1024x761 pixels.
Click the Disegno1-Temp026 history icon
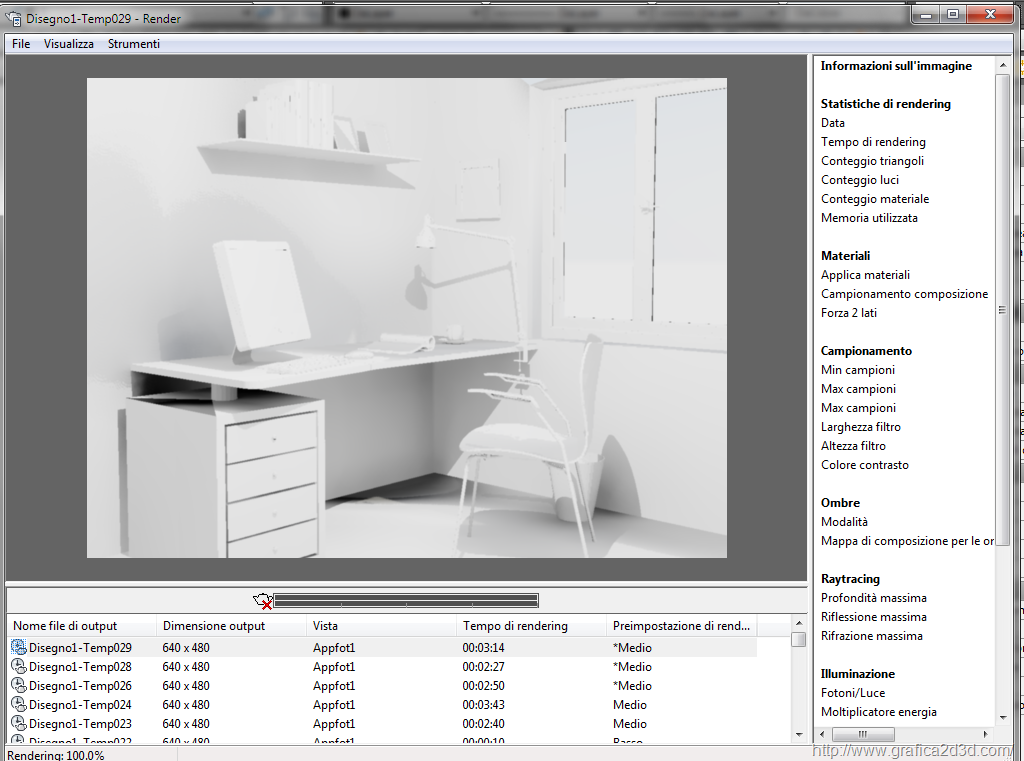tap(18, 686)
